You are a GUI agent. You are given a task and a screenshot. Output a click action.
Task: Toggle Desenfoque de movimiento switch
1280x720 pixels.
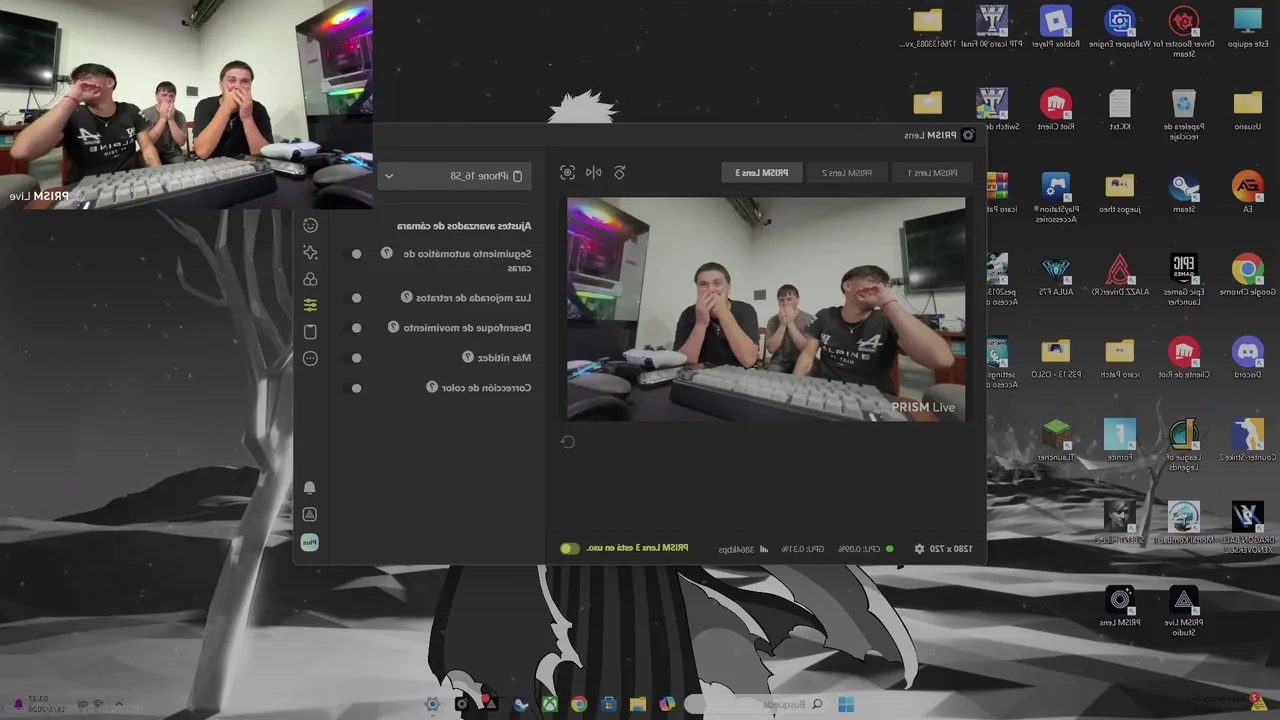(x=356, y=327)
